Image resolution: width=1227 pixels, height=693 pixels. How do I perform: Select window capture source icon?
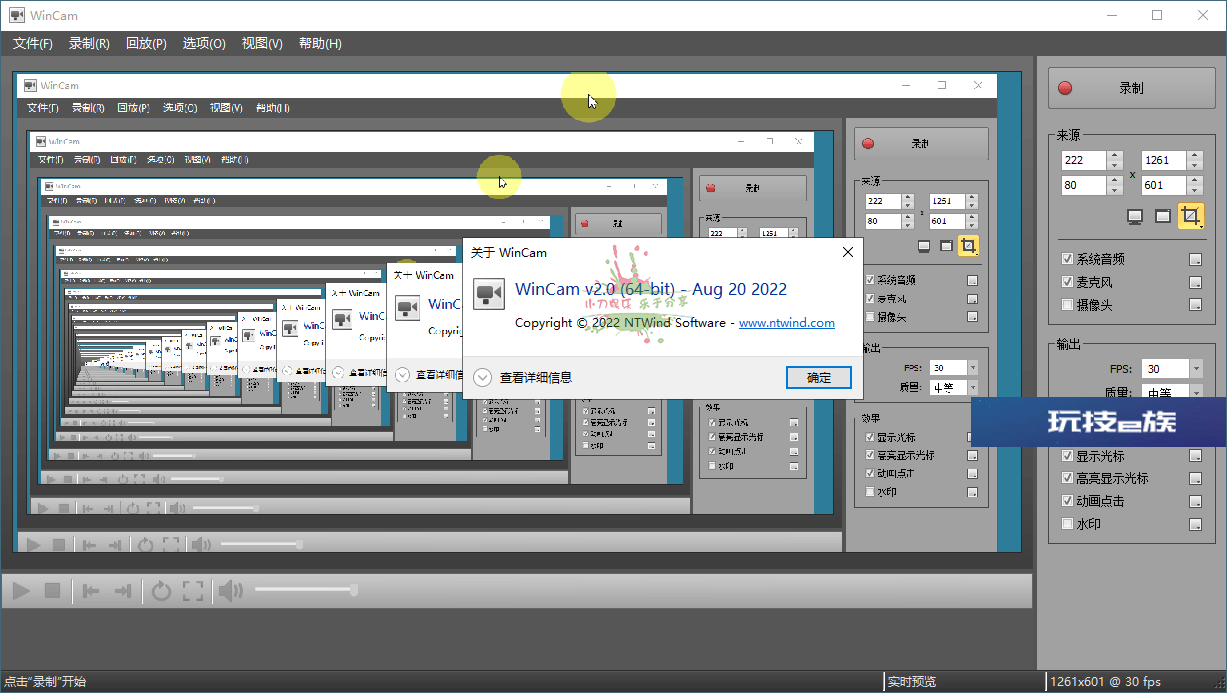(1162, 216)
